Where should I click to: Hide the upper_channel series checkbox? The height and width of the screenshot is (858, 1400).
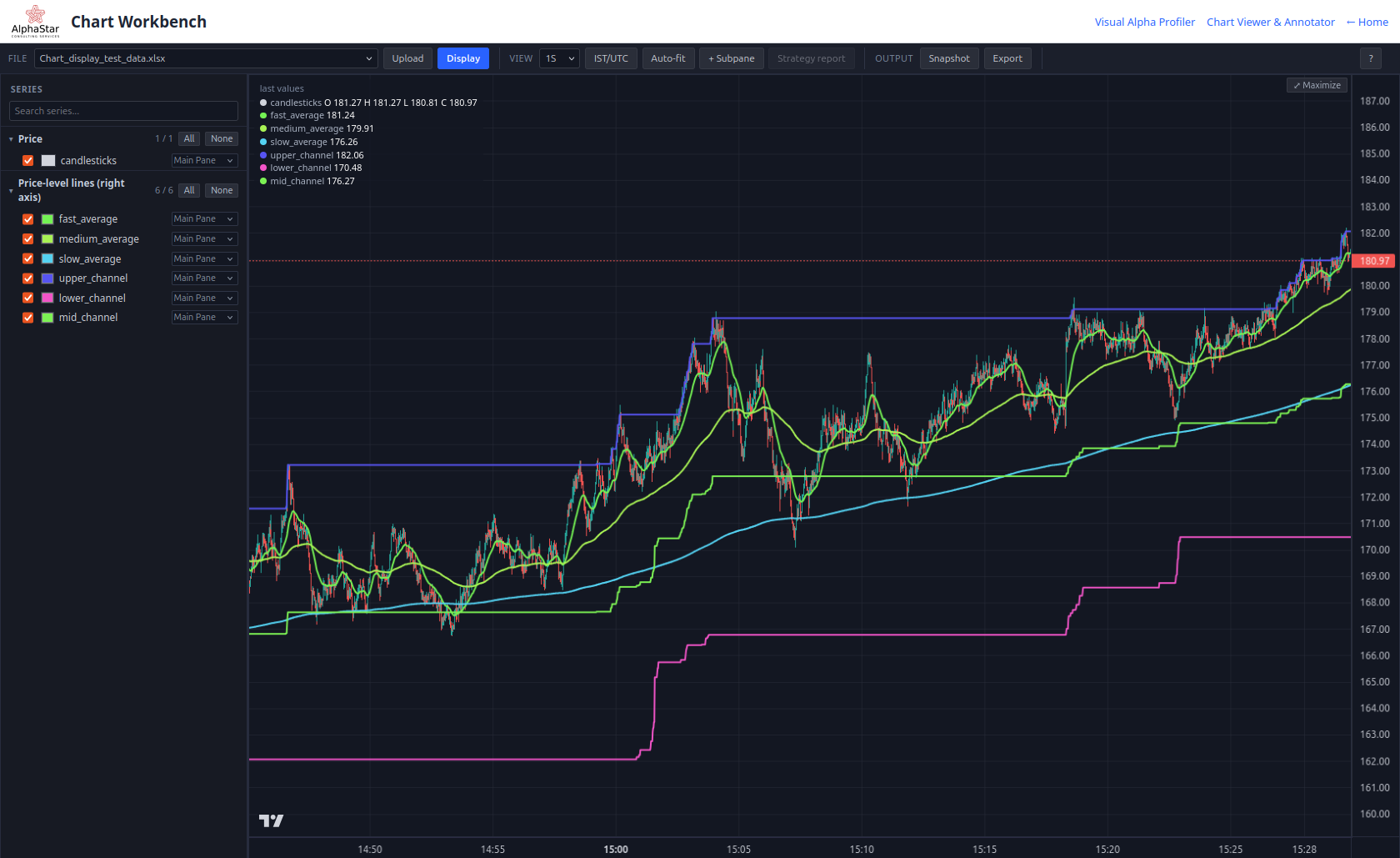(28, 278)
